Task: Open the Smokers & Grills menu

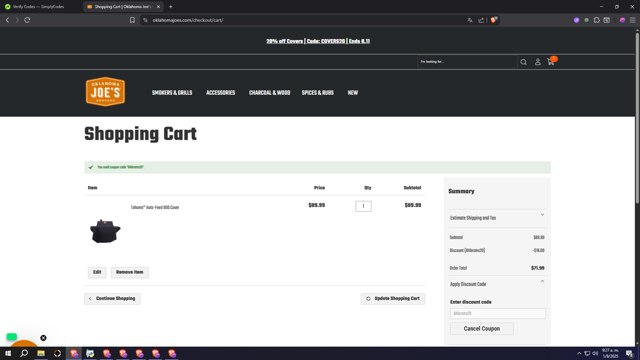Action: coord(172,93)
